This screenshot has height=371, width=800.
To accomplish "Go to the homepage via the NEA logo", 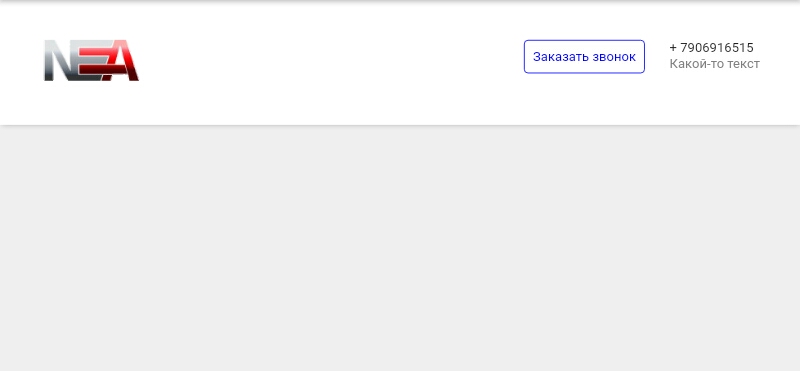I will (x=91, y=60).
